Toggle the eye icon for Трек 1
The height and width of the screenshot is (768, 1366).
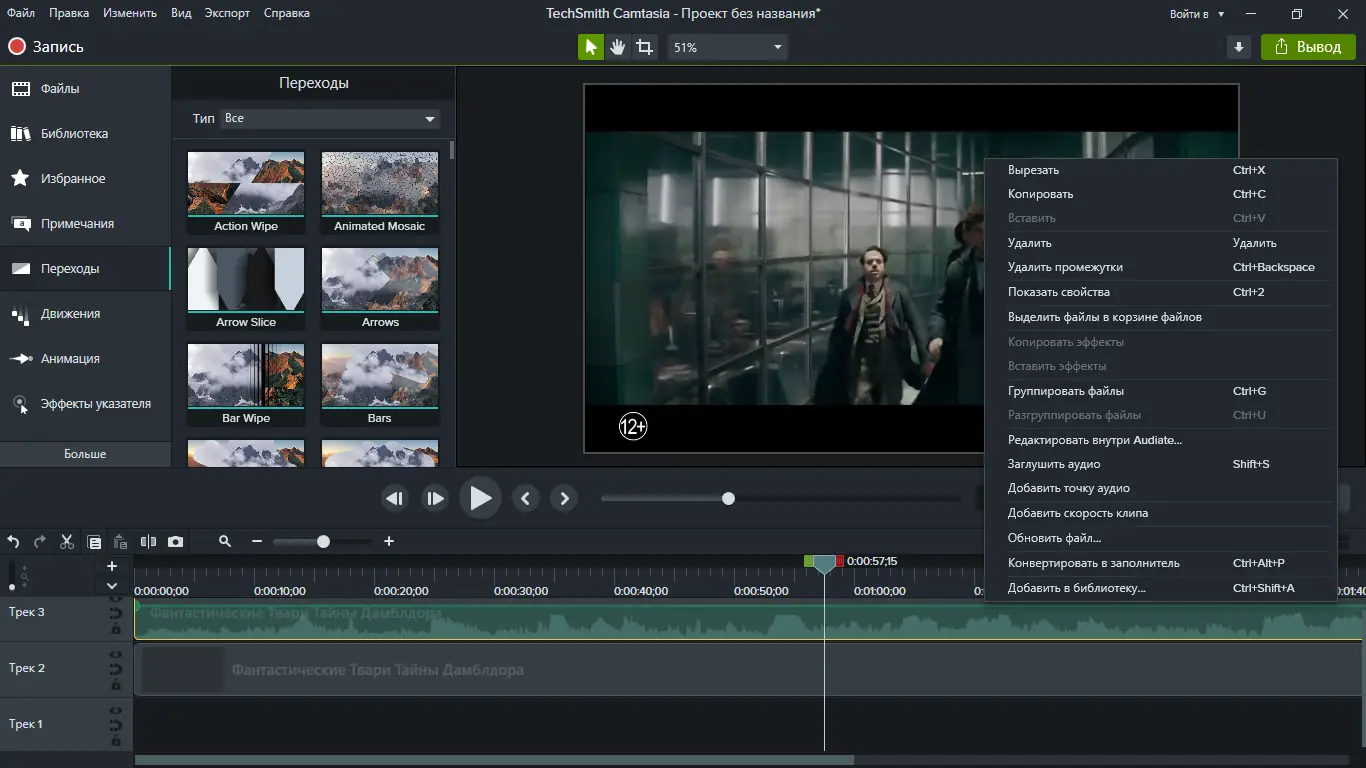tap(116, 711)
